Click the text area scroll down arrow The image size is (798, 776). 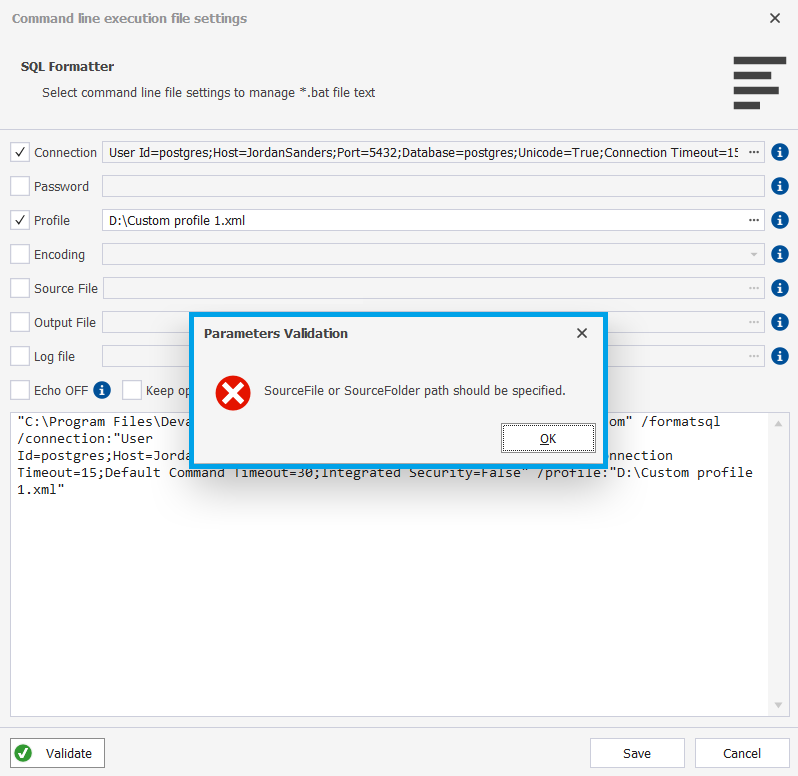pos(778,705)
